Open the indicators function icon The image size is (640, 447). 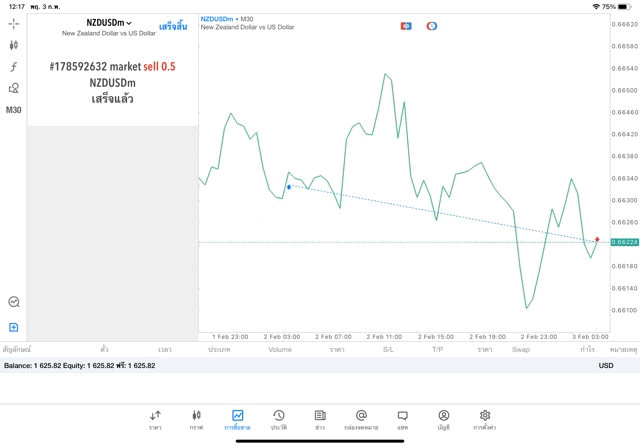click(x=14, y=67)
